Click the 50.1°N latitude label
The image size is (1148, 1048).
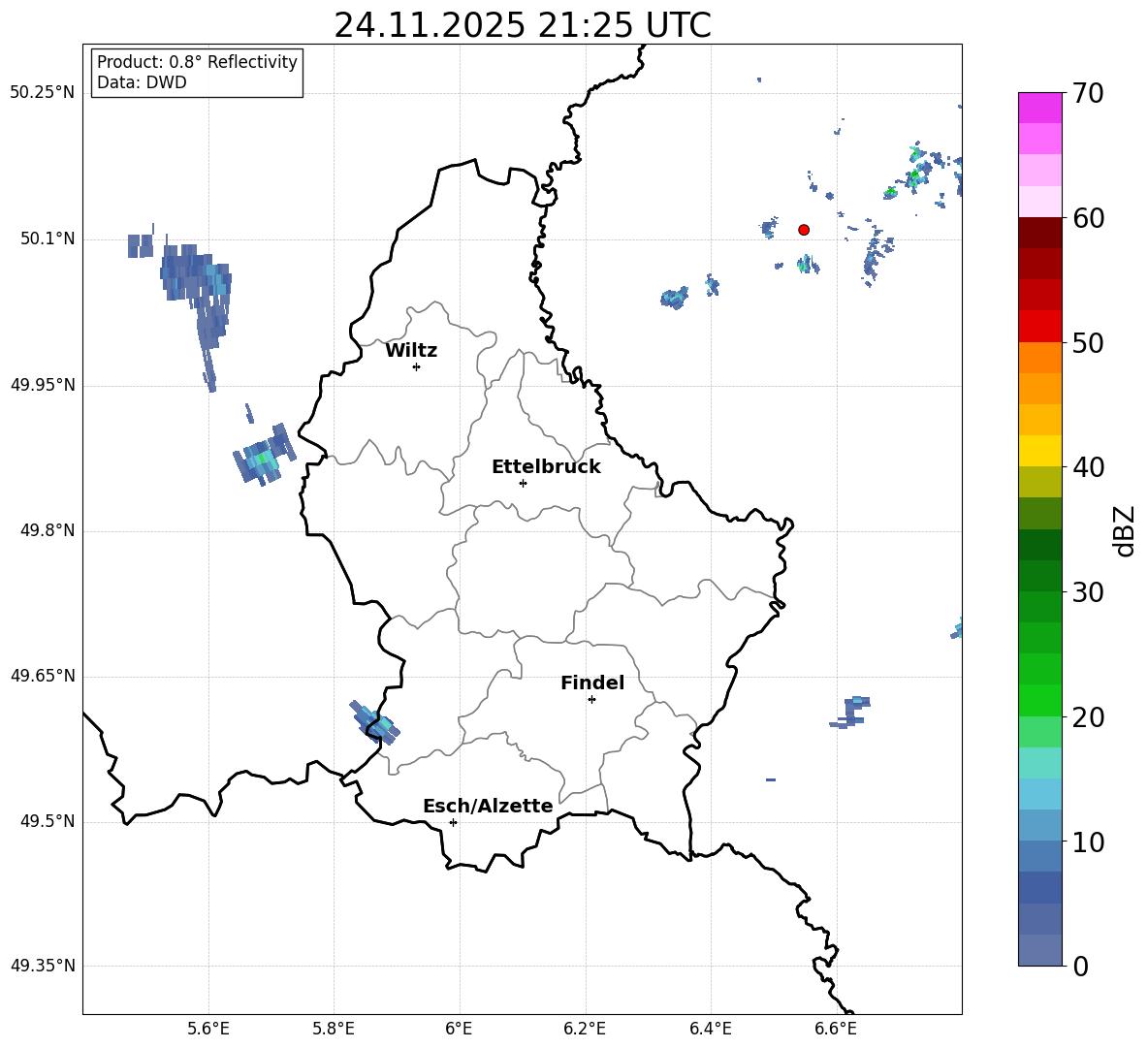48,239
